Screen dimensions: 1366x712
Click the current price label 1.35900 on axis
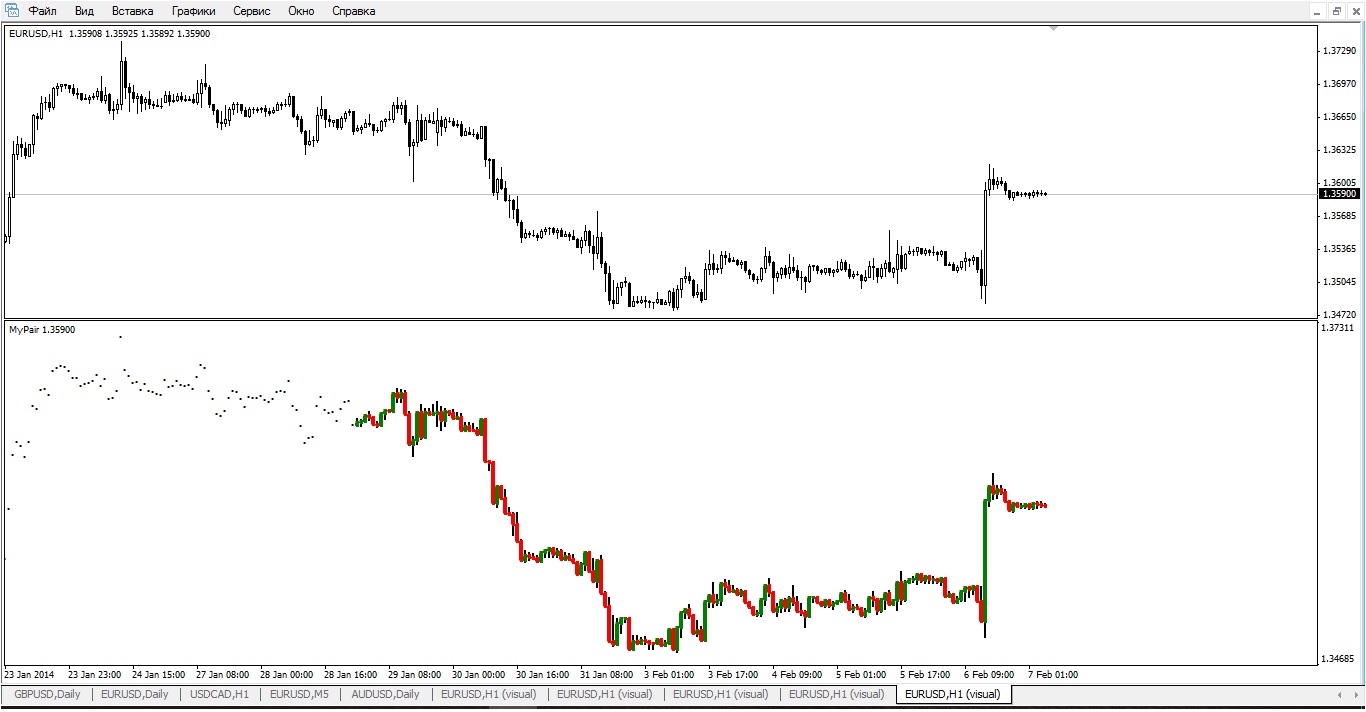tap(1339, 194)
